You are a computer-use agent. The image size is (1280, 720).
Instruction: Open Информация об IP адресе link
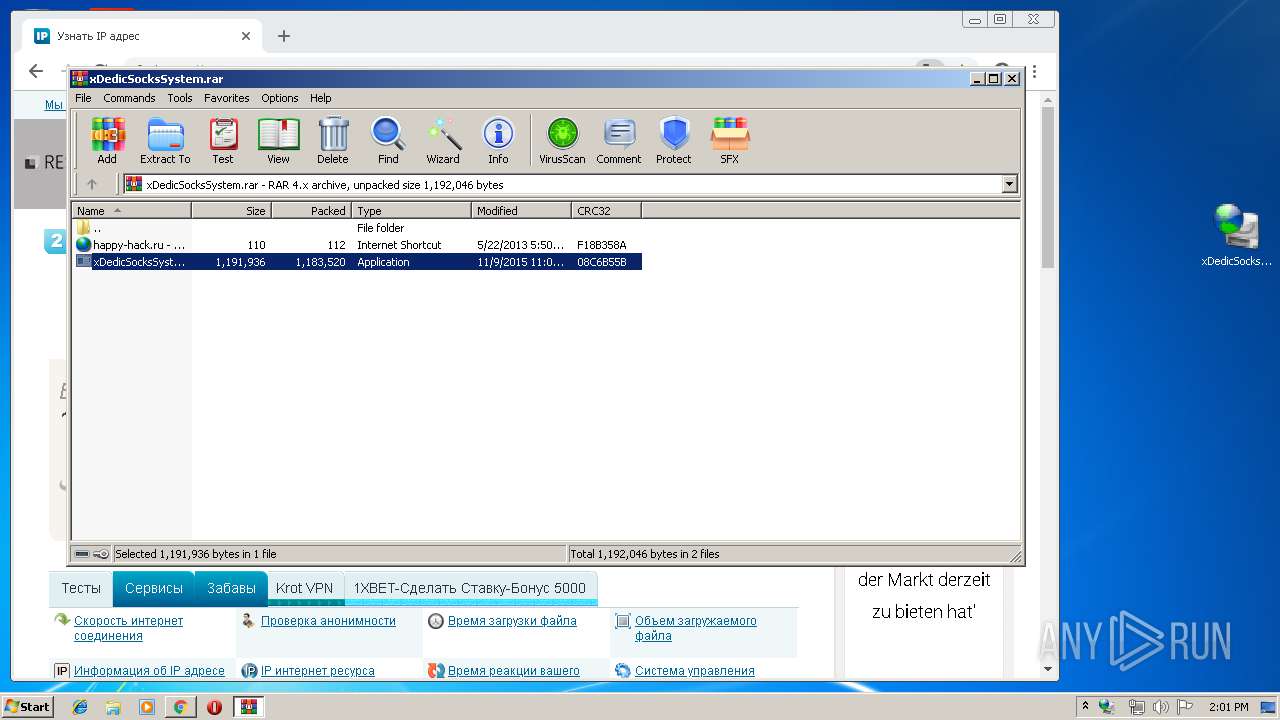click(x=149, y=671)
